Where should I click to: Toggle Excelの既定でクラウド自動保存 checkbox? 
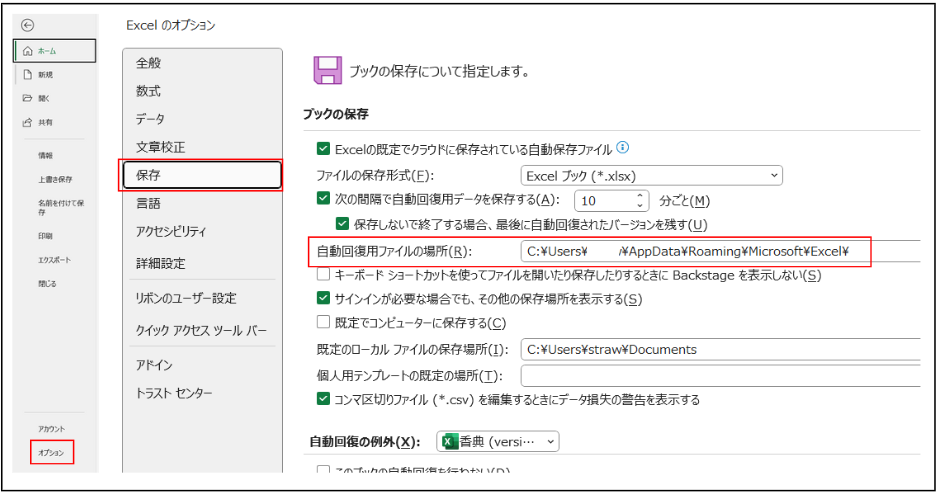(323, 149)
